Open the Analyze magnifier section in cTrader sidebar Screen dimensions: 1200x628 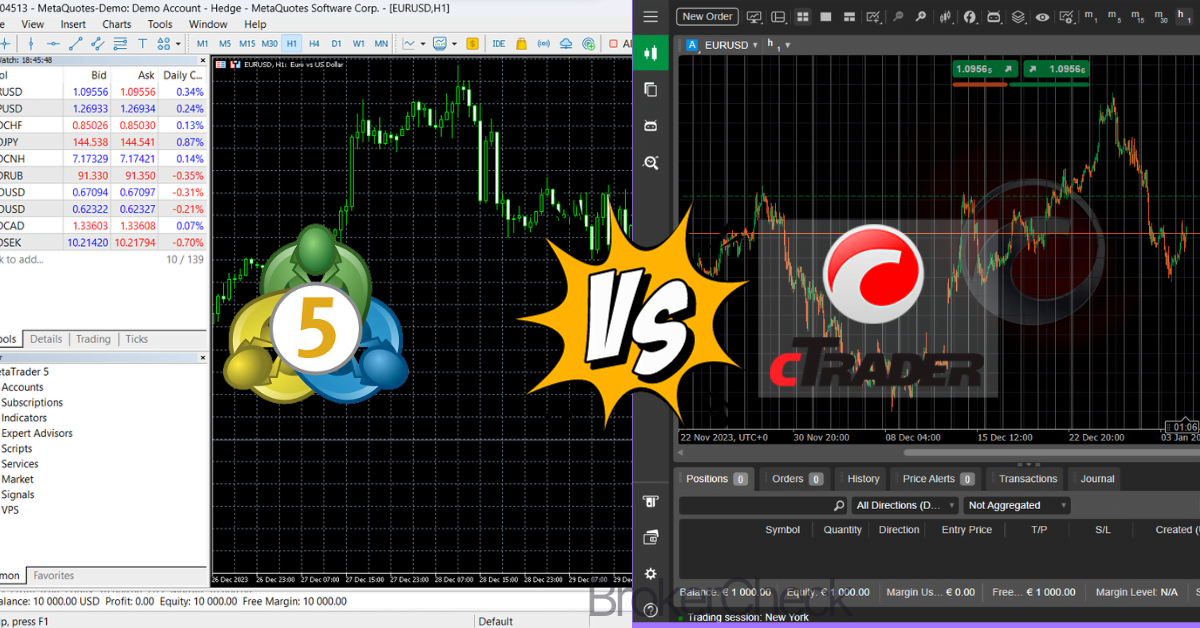pyautogui.click(x=651, y=163)
